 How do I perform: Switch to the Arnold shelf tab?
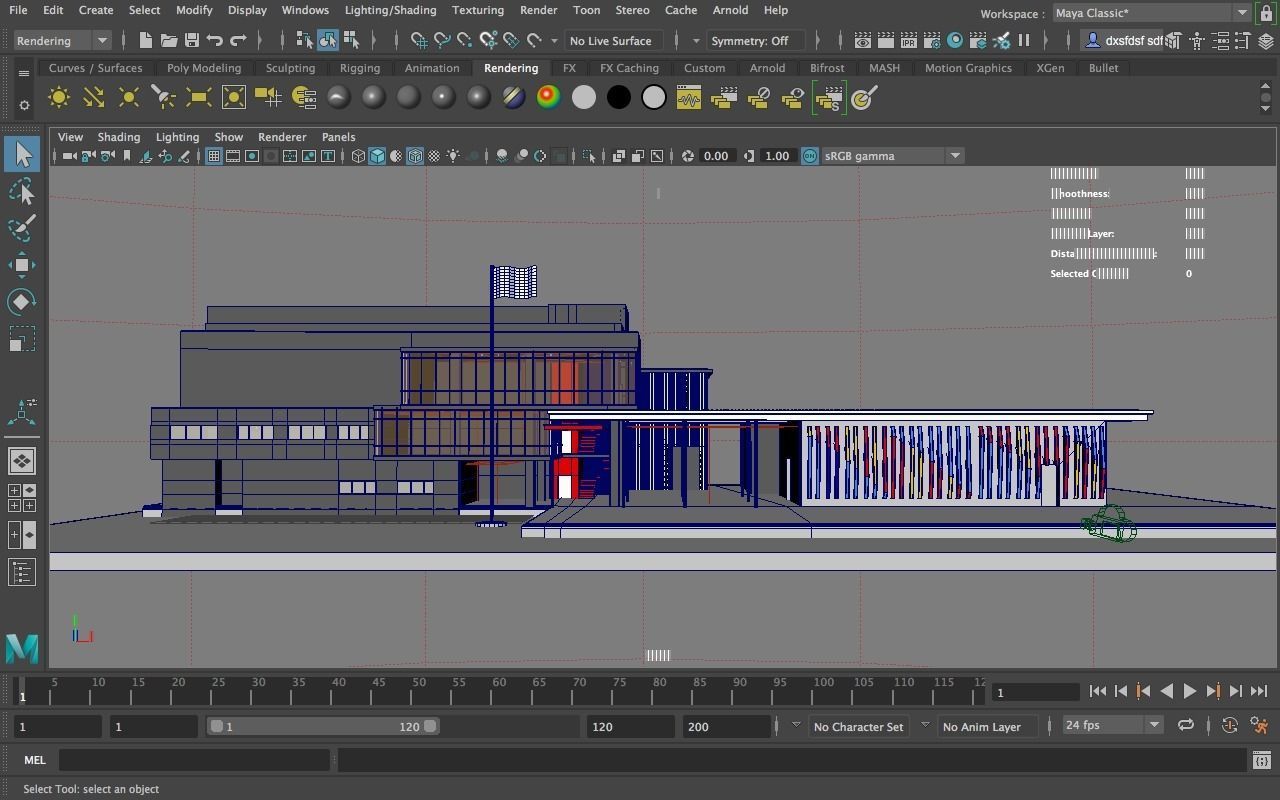click(767, 68)
